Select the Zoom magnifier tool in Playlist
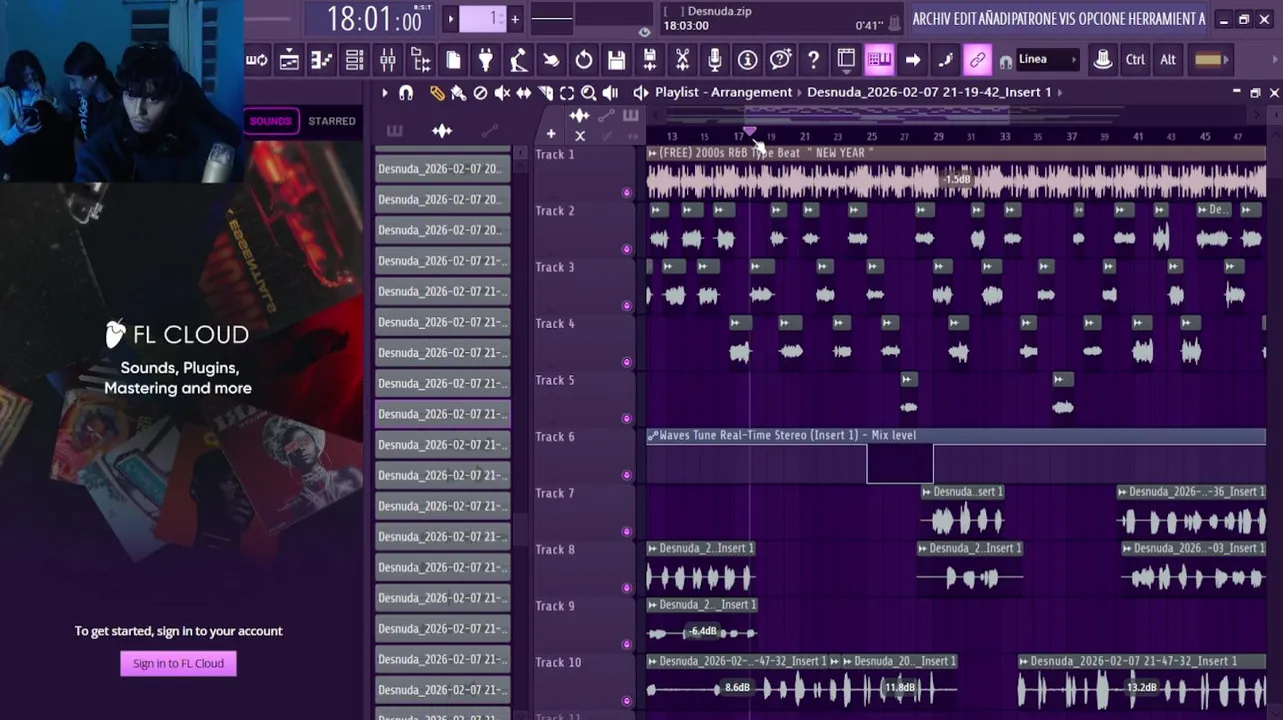The width and height of the screenshot is (1283, 720). 588,92
